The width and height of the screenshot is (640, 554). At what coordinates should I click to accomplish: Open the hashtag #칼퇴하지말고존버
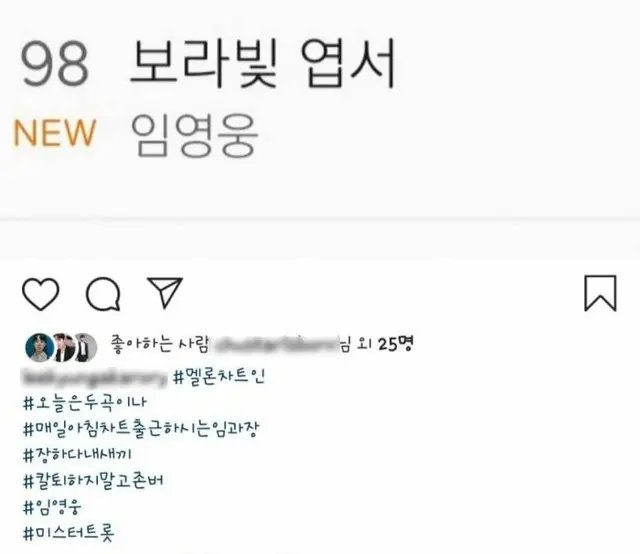coord(93,481)
